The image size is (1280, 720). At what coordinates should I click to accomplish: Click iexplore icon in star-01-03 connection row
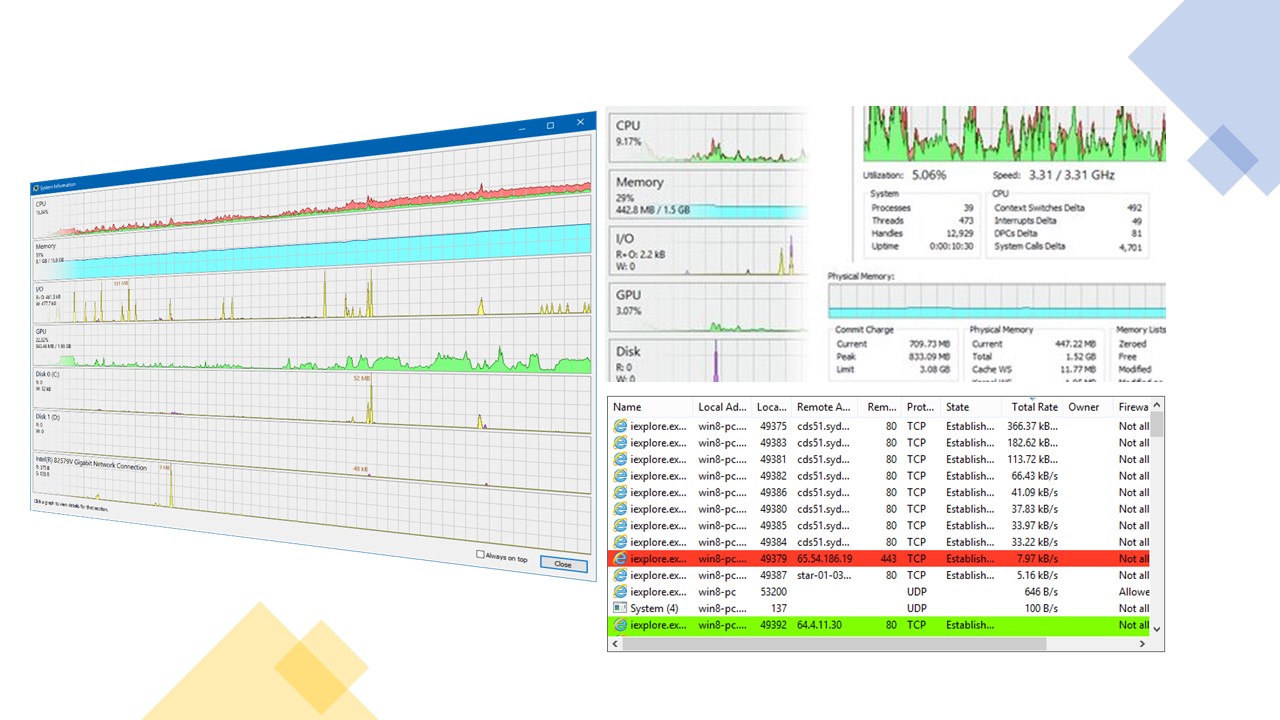click(x=620, y=575)
